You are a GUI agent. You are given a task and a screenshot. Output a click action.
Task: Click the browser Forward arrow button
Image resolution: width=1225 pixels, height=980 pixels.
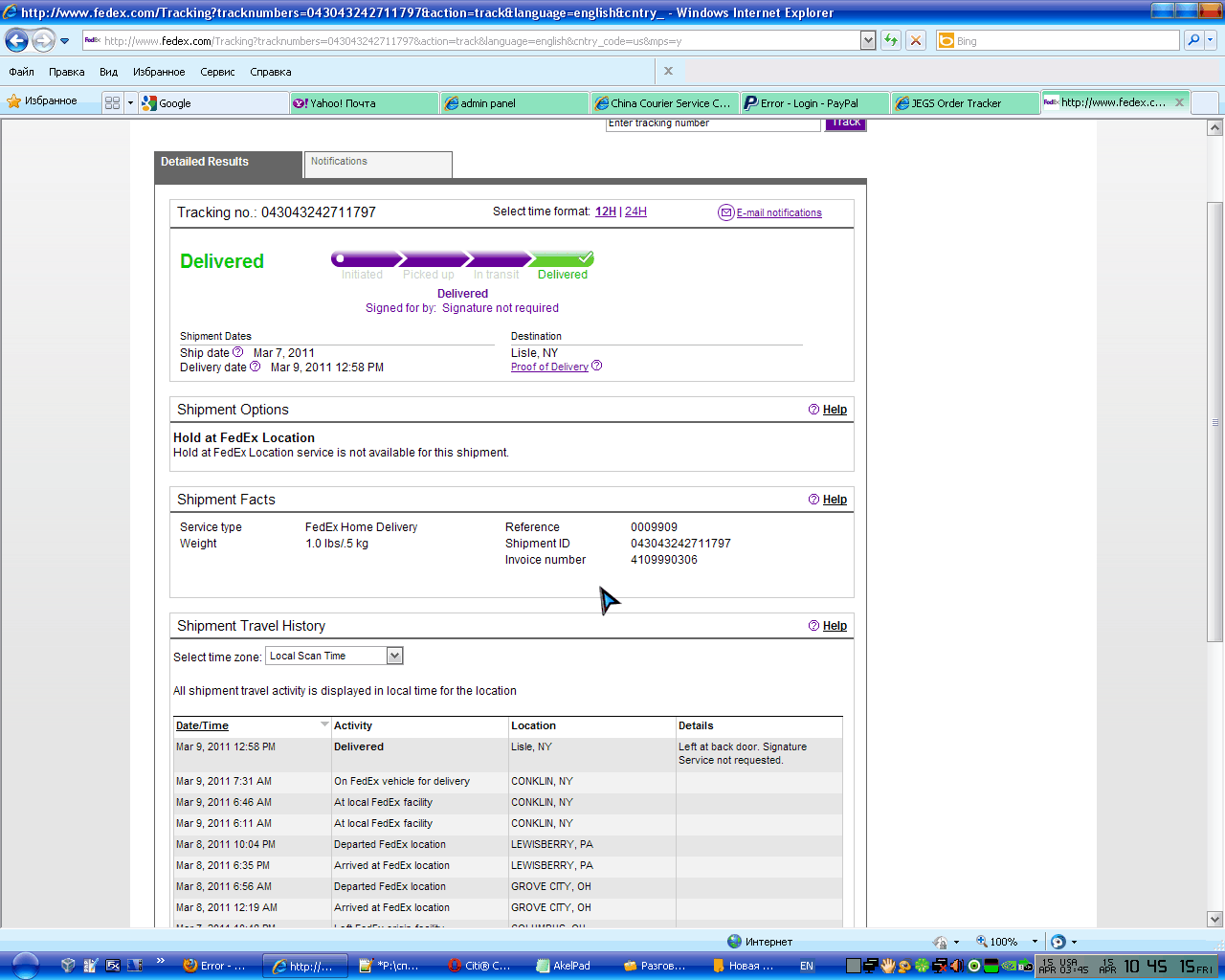click(43, 40)
